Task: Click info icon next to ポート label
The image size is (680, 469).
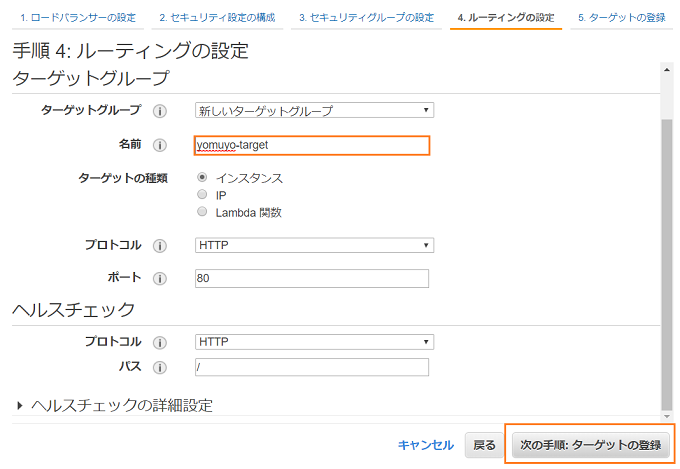Action: pyautogui.click(x=160, y=278)
